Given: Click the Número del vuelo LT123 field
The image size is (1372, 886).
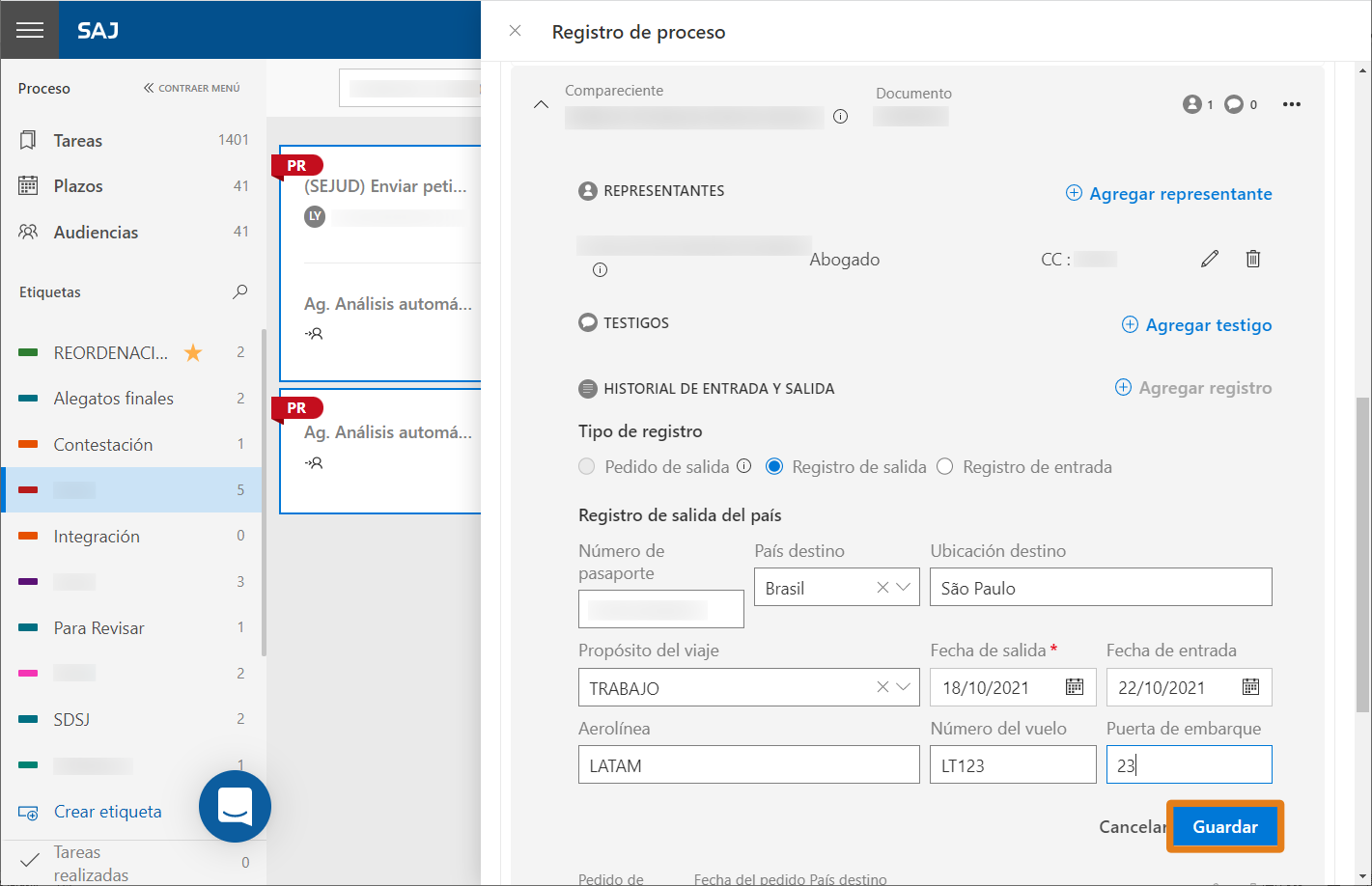Looking at the screenshot, I should pyautogui.click(x=1013, y=764).
